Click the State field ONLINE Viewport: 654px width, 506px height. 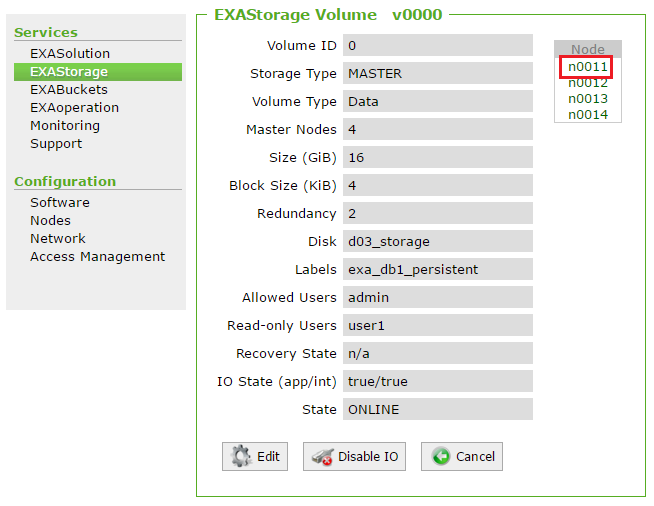tap(438, 409)
